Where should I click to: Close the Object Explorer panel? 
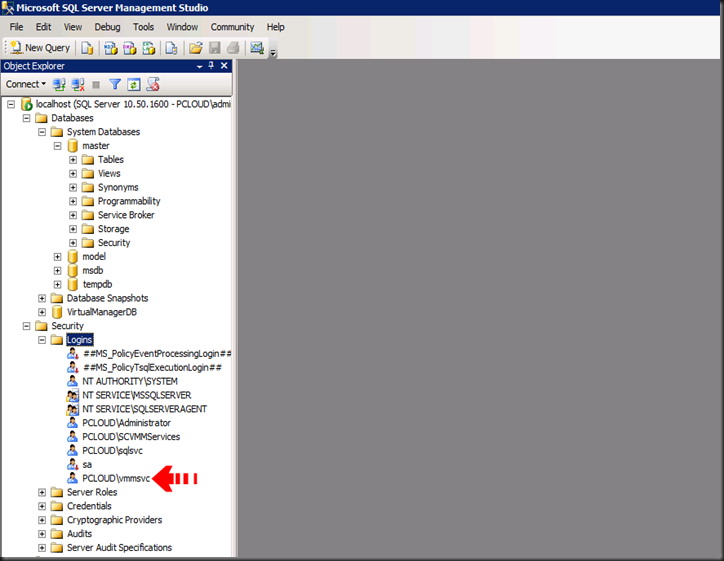pyautogui.click(x=224, y=66)
